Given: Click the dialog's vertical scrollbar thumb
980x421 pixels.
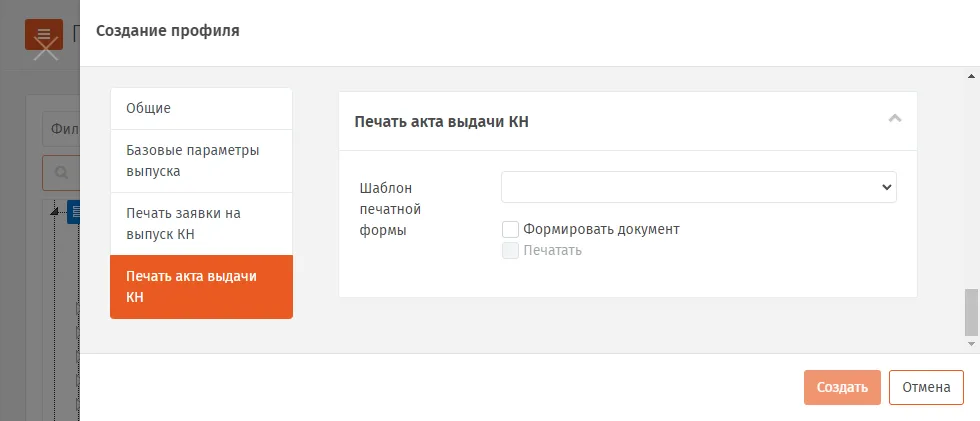Looking at the screenshot, I should pyautogui.click(x=971, y=312).
